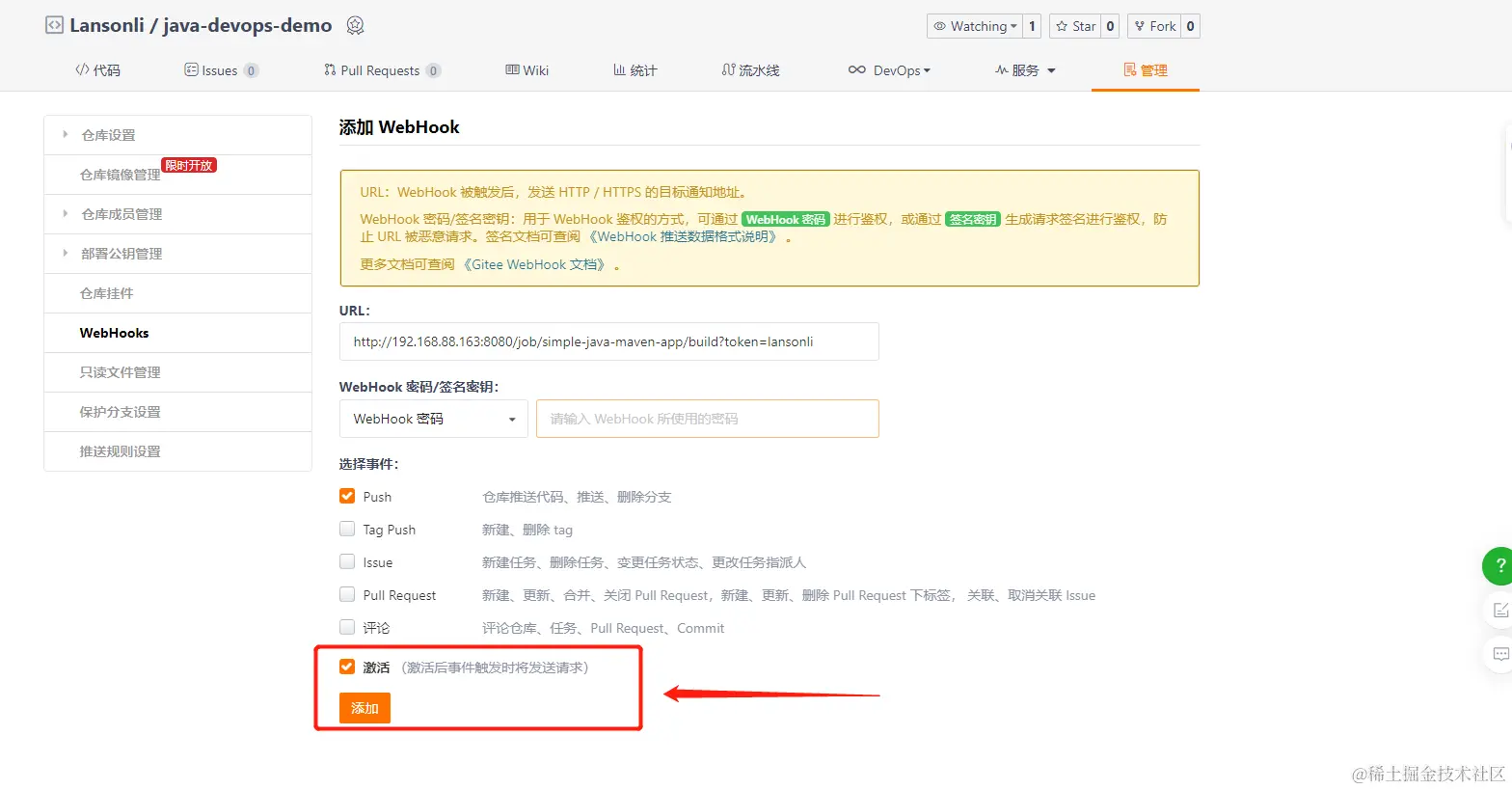
Task: Uncheck the Push event checkbox
Action: 347,496
